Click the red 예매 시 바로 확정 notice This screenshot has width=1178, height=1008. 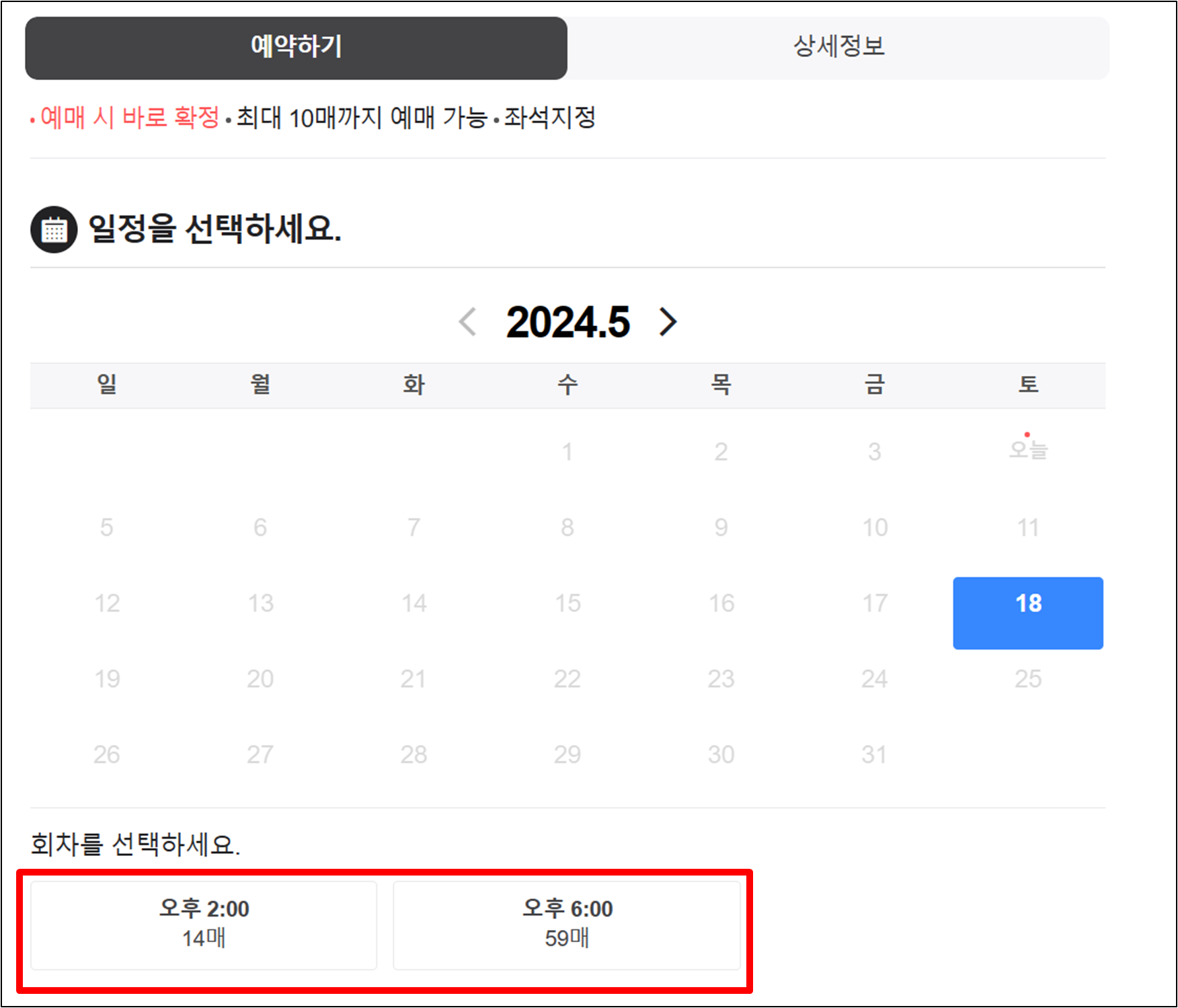[130, 118]
